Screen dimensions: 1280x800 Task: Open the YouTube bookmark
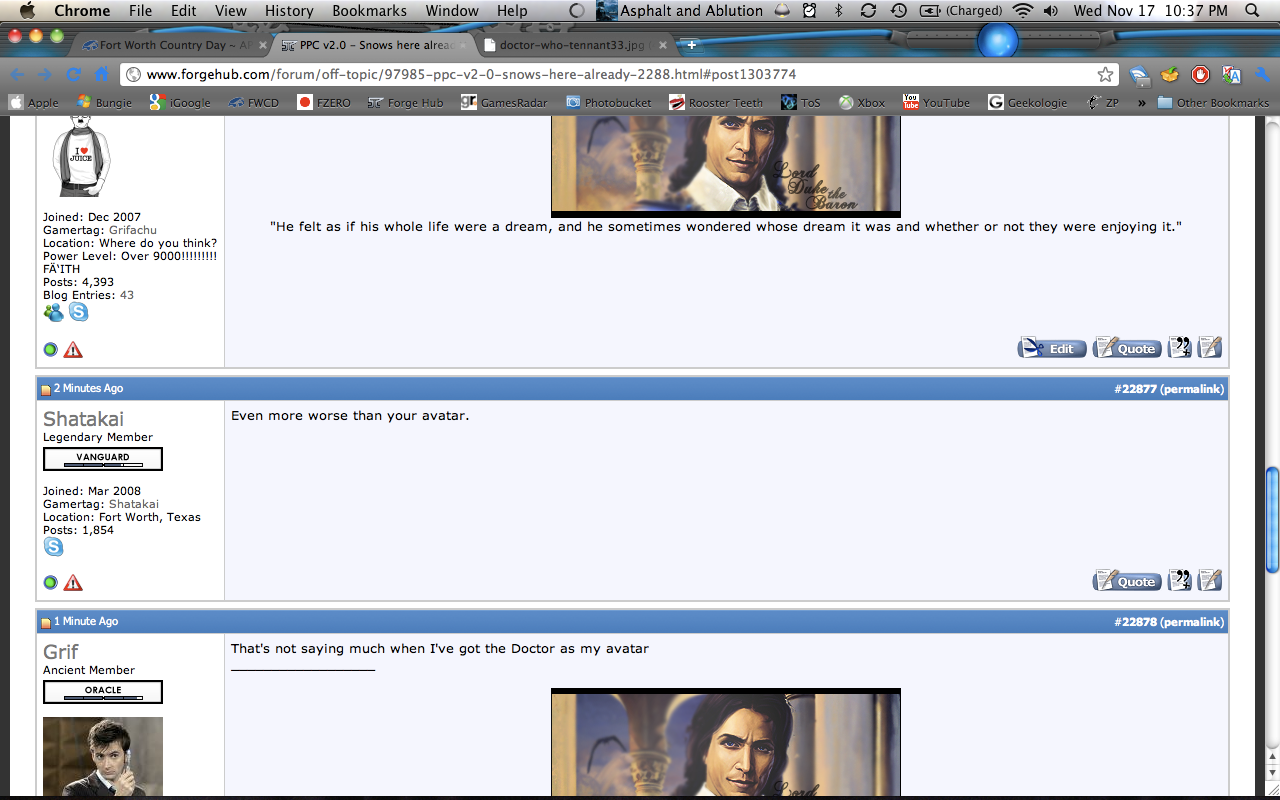(x=936, y=102)
